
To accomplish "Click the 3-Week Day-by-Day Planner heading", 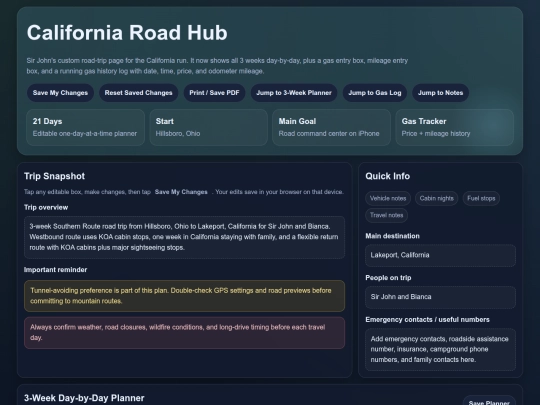I will (x=84, y=398).
